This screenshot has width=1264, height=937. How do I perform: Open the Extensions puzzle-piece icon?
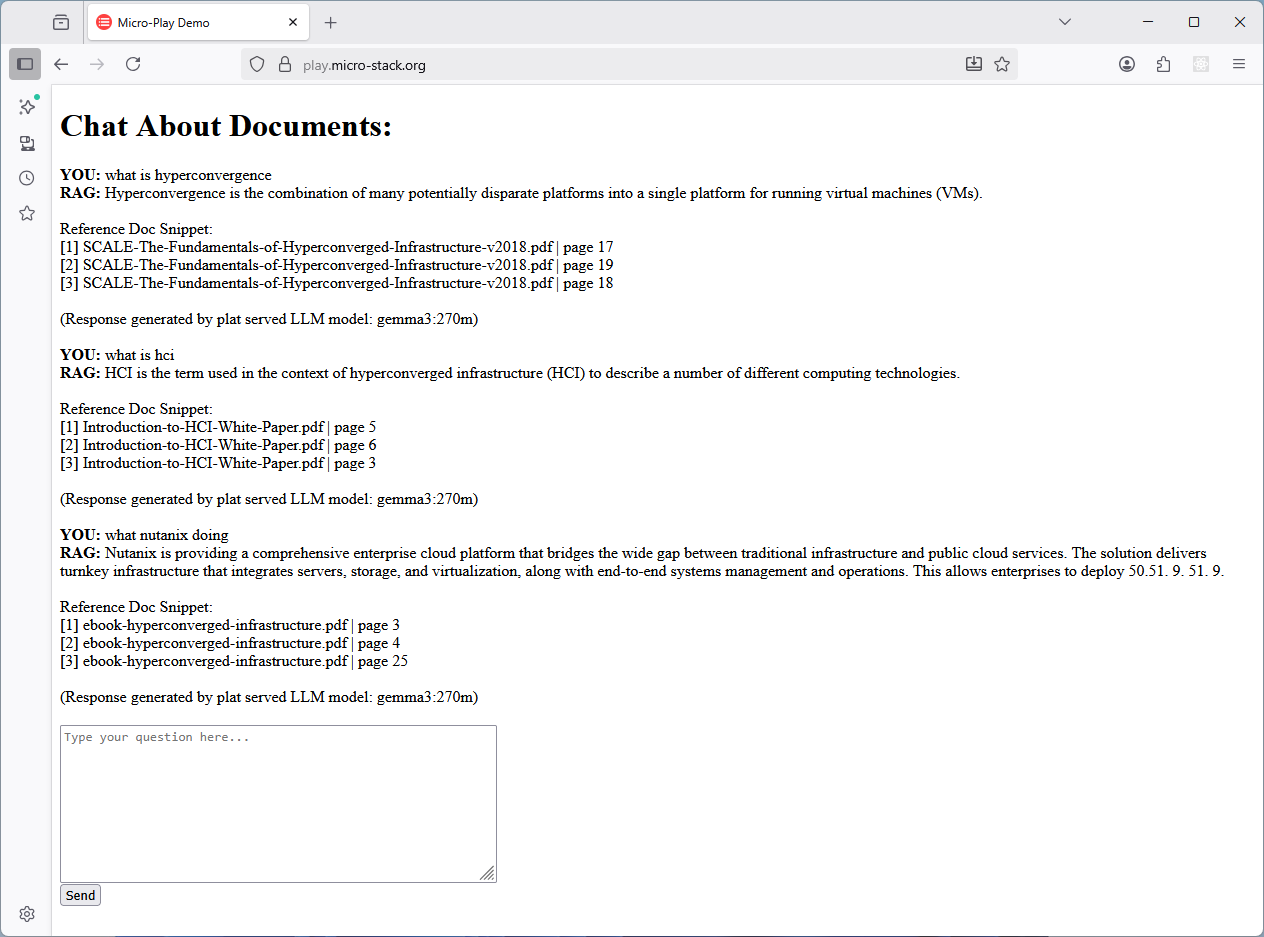pyautogui.click(x=1163, y=63)
